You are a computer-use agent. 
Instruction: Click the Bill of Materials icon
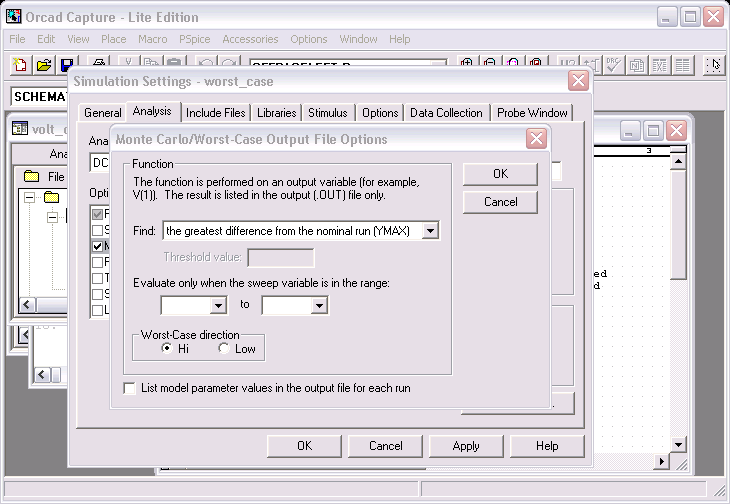click(x=683, y=65)
